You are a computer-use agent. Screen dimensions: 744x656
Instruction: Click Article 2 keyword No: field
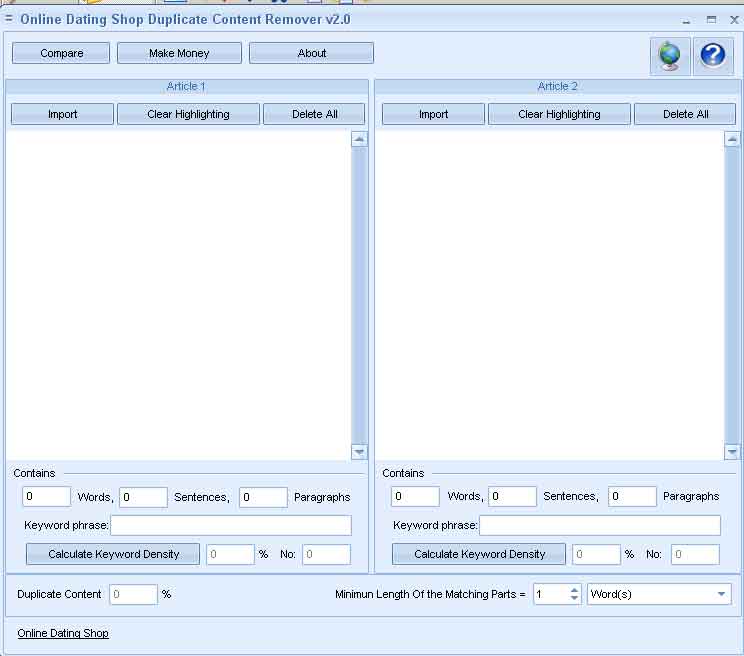[x=695, y=554]
